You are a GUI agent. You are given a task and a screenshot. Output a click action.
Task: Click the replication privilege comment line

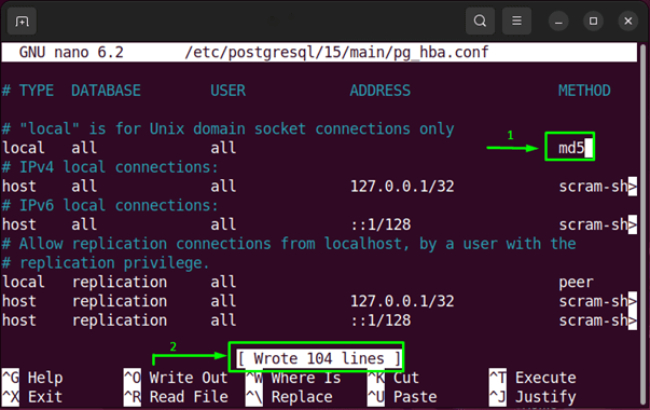106,263
